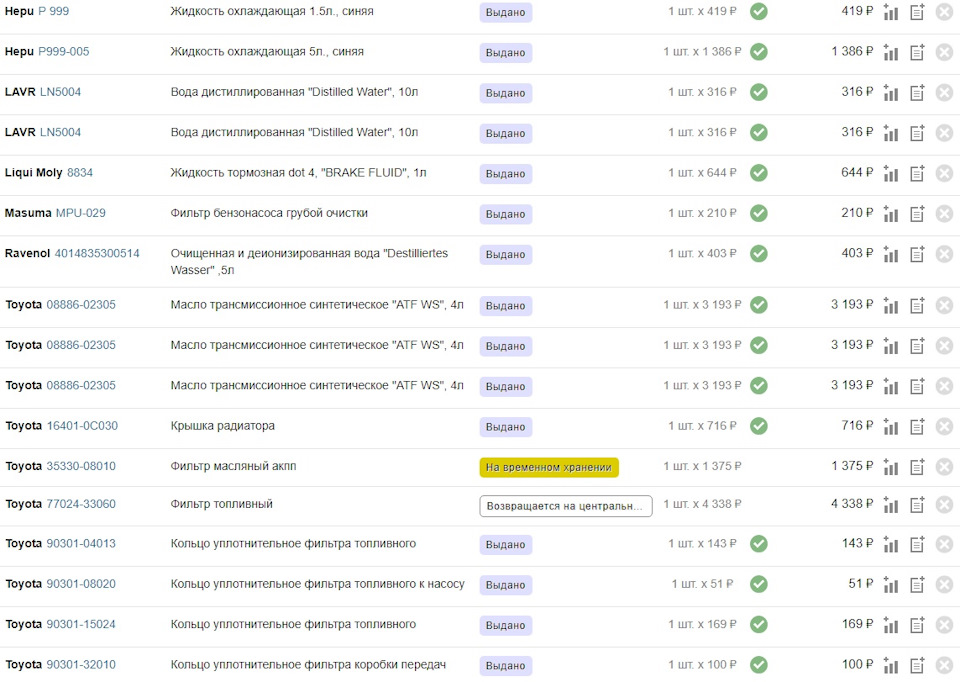Delete the Toyota 77024-33060 fuel filter row

944,505
